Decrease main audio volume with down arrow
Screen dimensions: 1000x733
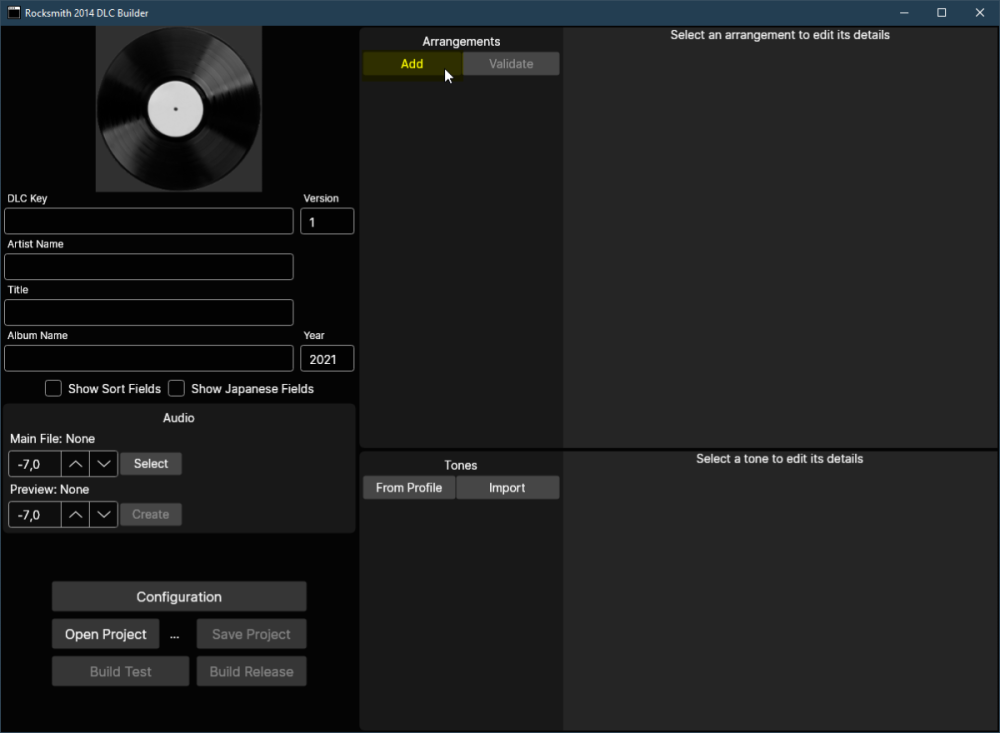point(104,464)
